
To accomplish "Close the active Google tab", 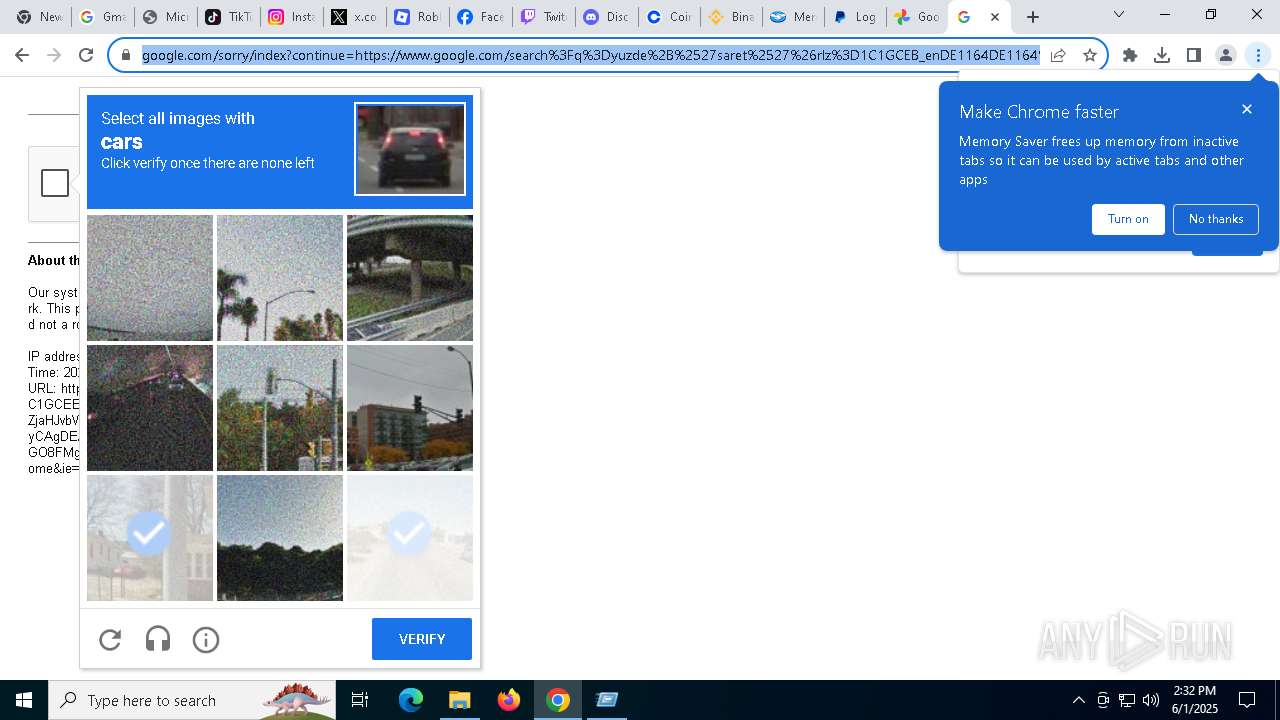I will tap(995, 17).
